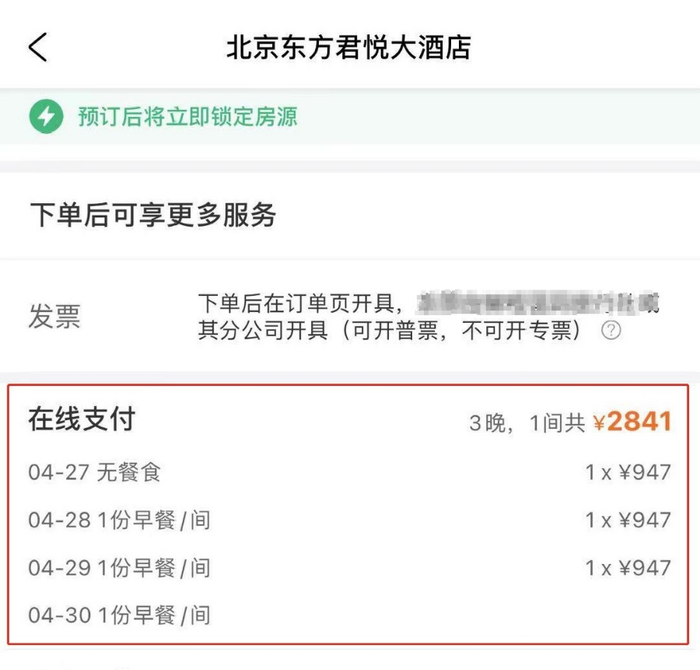Image resolution: width=700 pixels, height=670 pixels.
Task: Open the invoice help question mark icon
Action: click(611, 330)
